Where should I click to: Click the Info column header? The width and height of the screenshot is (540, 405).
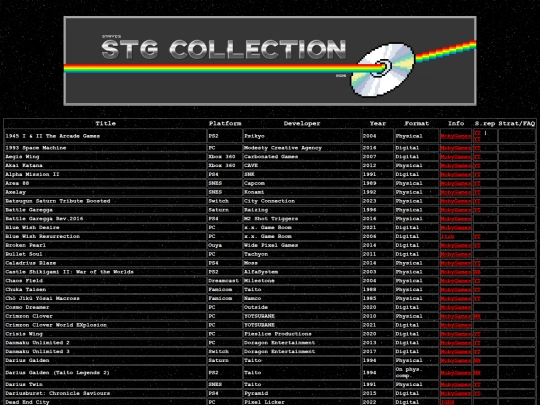456,124
